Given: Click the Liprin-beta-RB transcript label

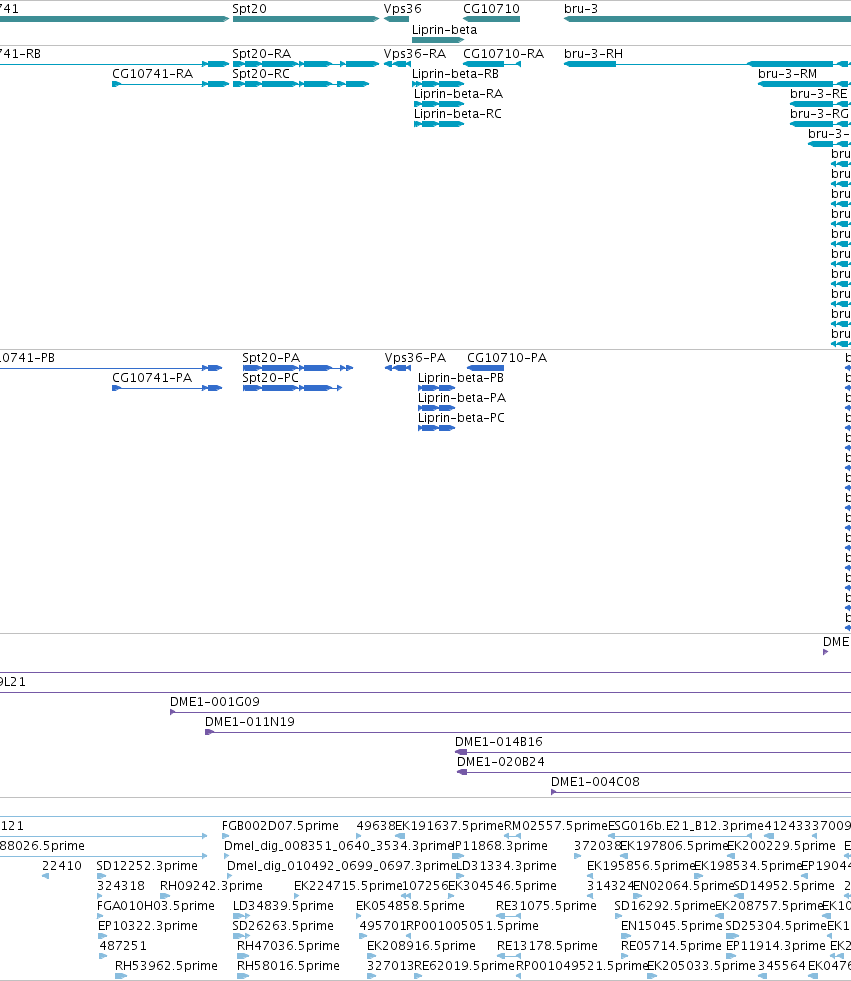Looking at the screenshot, I should point(455,74).
